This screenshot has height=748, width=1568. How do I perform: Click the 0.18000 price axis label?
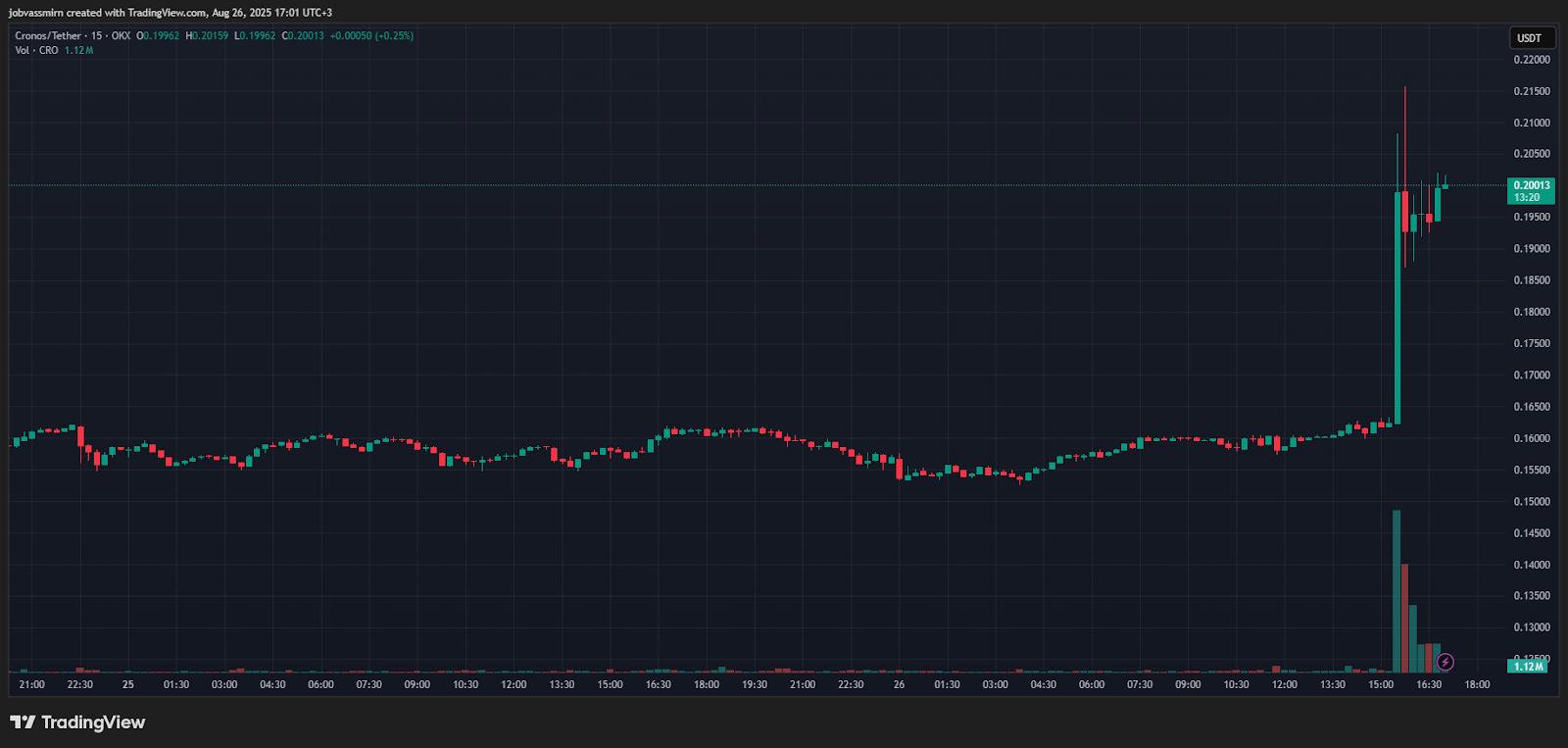tap(1532, 312)
